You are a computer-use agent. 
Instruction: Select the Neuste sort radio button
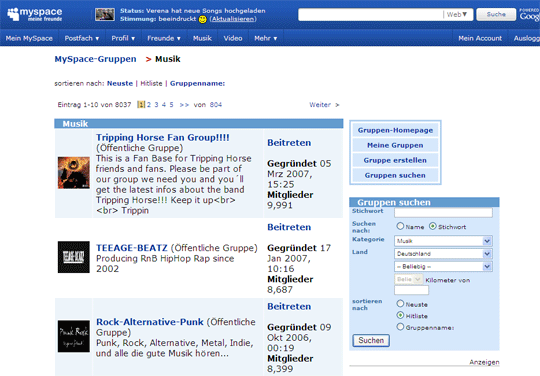pos(400,304)
